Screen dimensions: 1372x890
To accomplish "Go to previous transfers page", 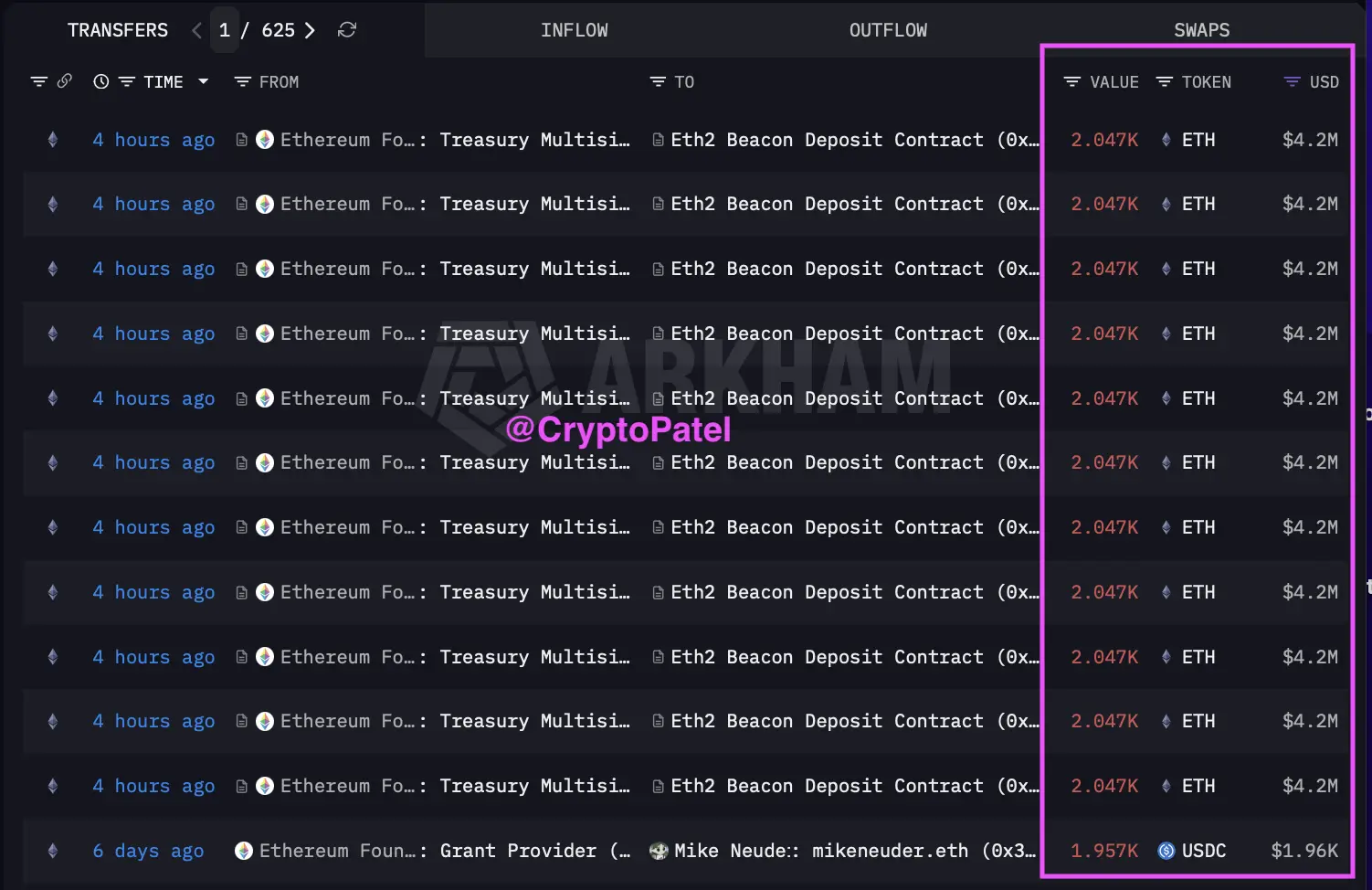I will (196, 30).
